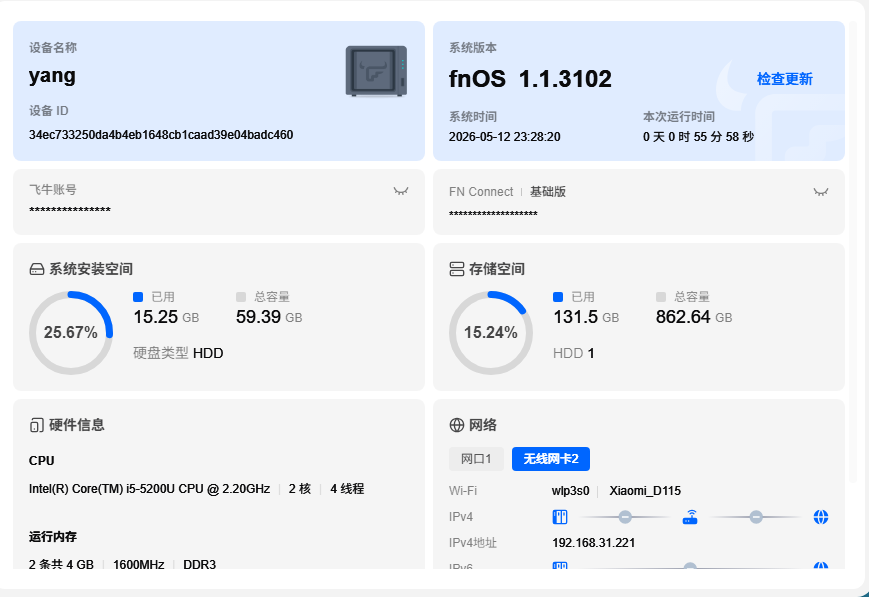Select the 无线网卡2 tab
The height and width of the screenshot is (597, 869).
click(x=551, y=459)
